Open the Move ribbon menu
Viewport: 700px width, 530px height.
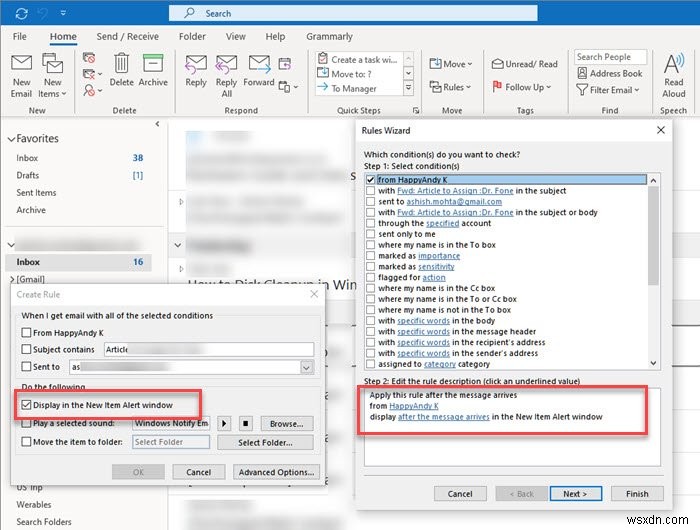coord(450,64)
